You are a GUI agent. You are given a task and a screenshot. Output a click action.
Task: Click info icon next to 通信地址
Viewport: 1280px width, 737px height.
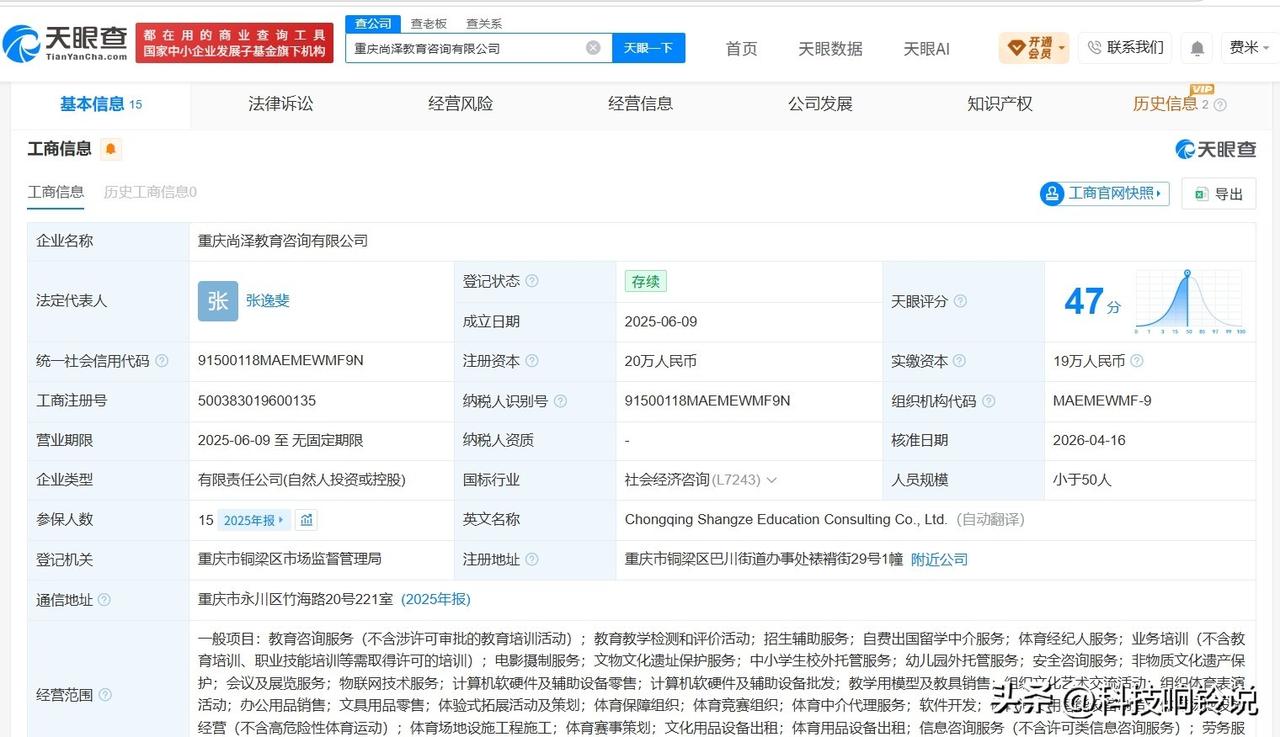104,600
